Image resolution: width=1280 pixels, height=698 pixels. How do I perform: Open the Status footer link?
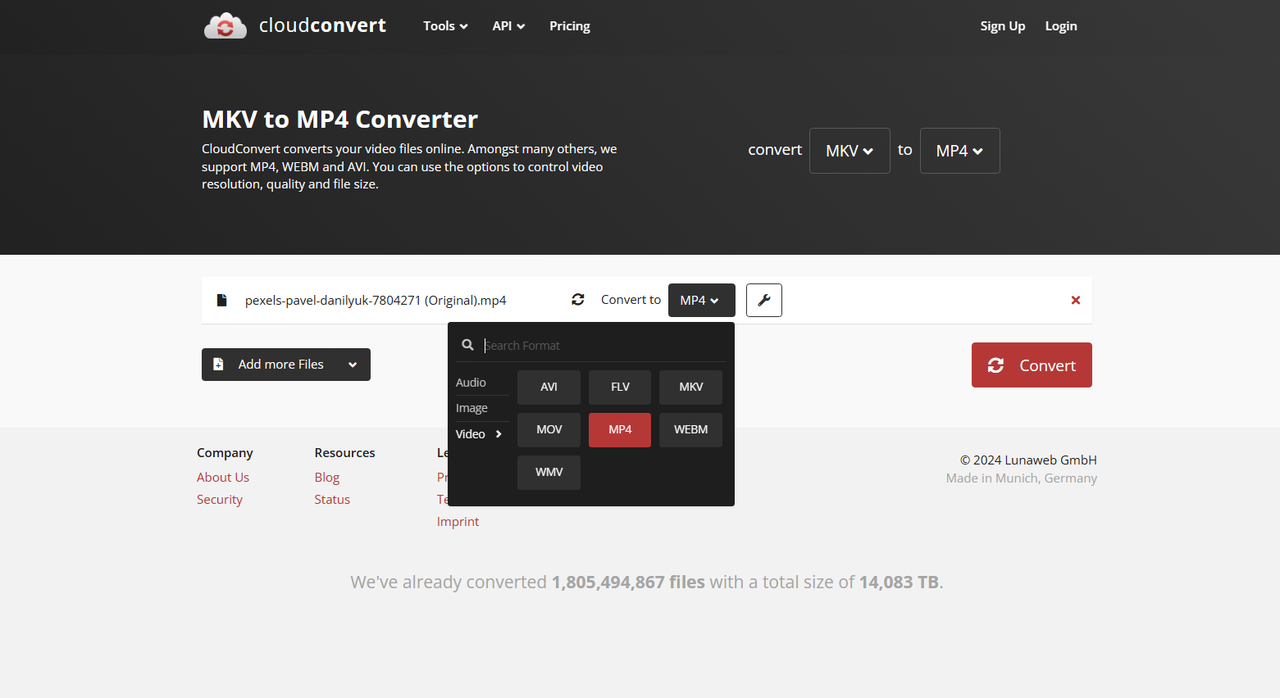click(332, 499)
